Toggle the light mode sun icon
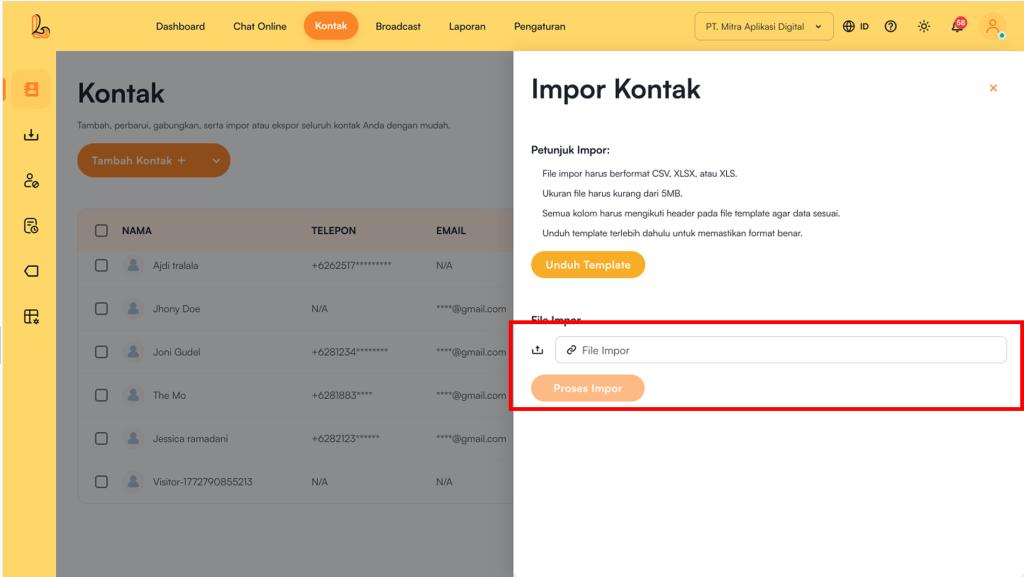 pyautogui.click(x=924, y=27)
